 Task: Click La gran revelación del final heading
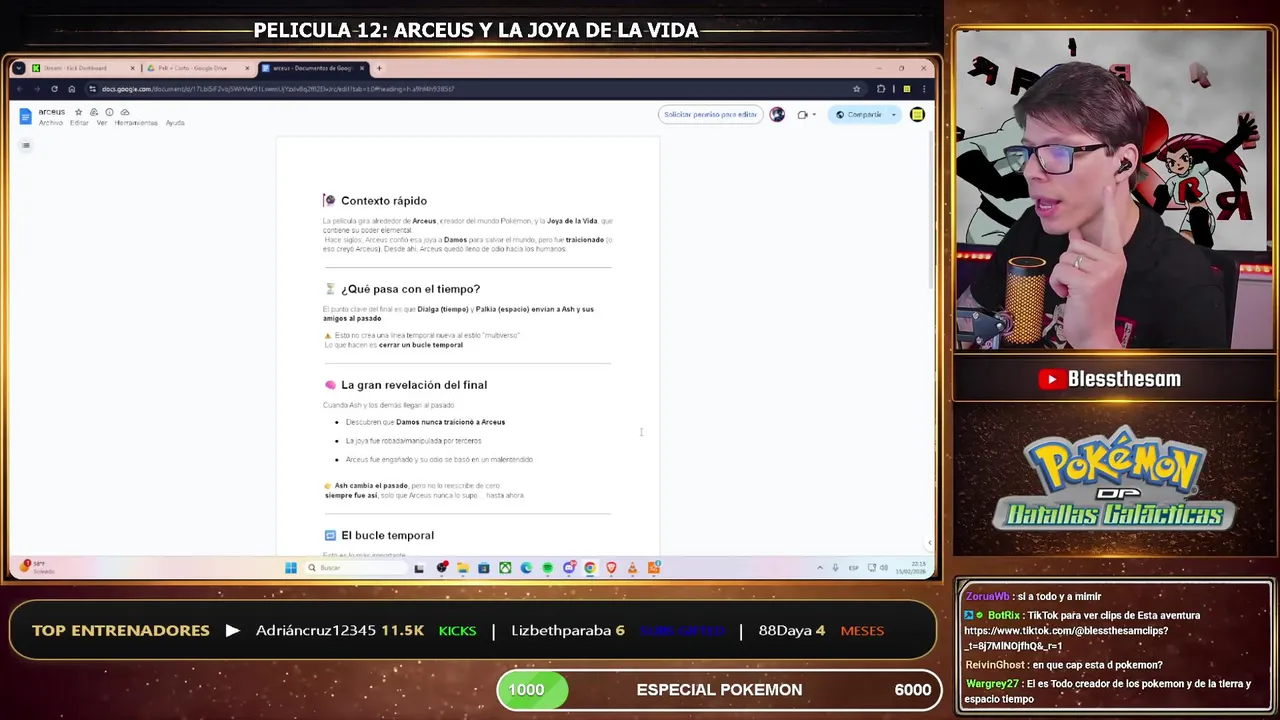[414, 385]
